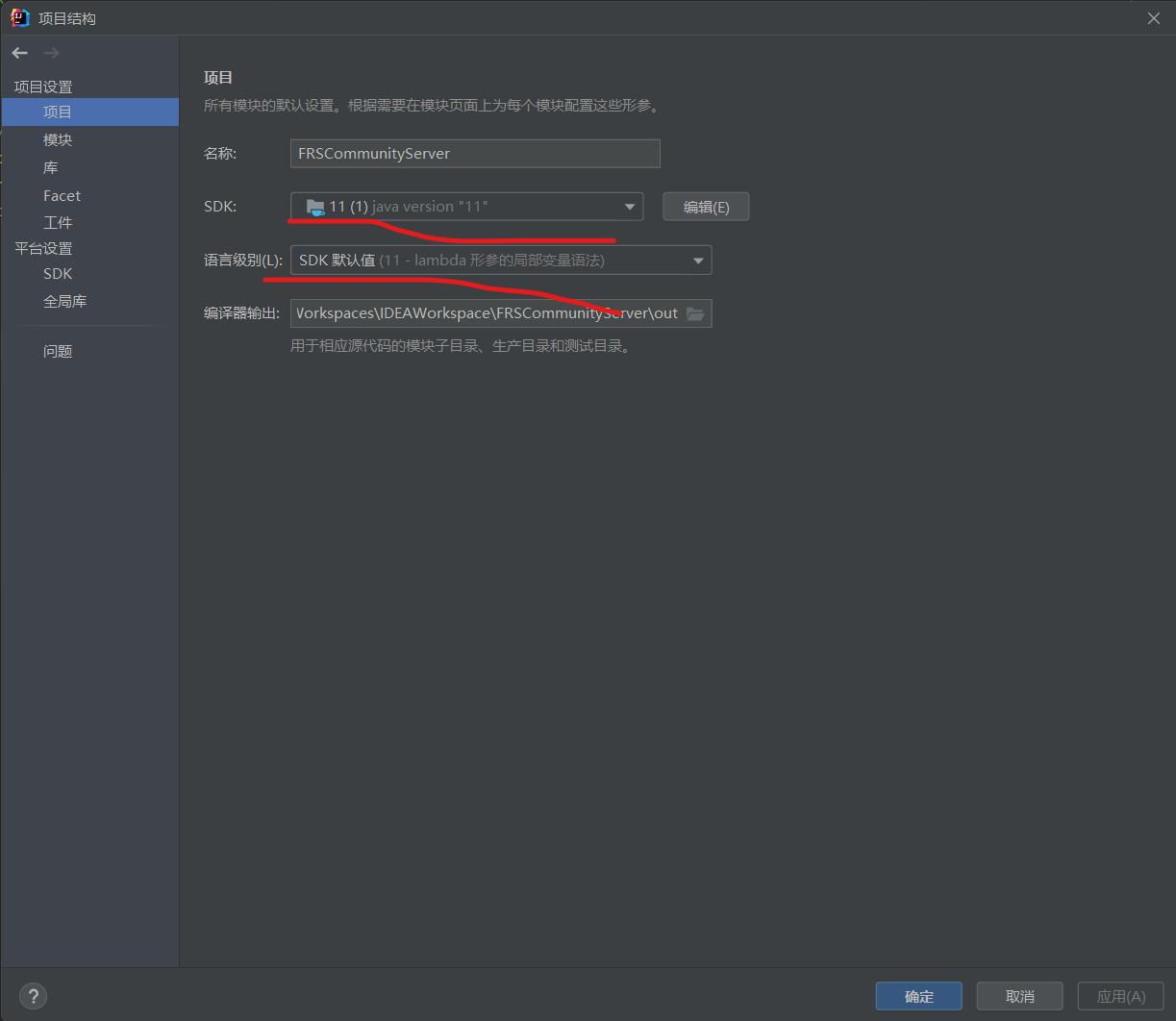Viewport: 1176px width, 1021px height.
Task: Click the 平台设置 section header
Action: [x=43, y=248]
